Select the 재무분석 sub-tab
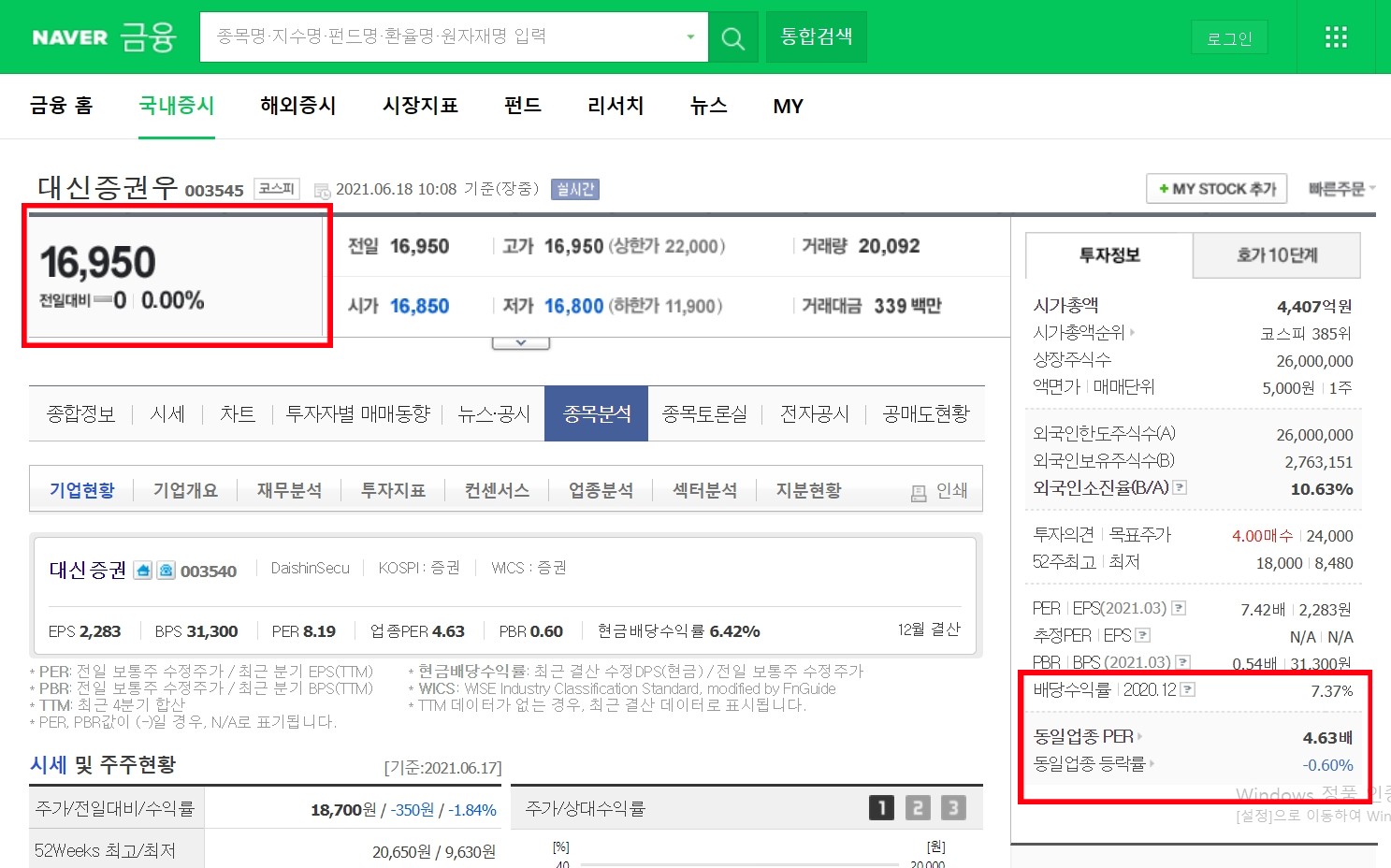The width and height of the screenshot is (1391, 868). (x=289, y=490)
